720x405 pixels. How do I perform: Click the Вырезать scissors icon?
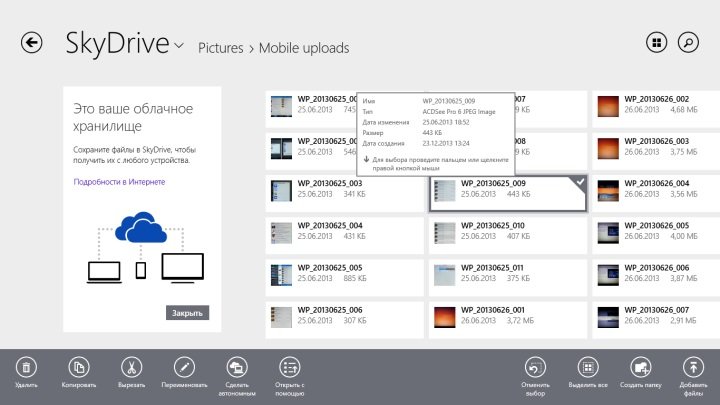coord(131,367)
